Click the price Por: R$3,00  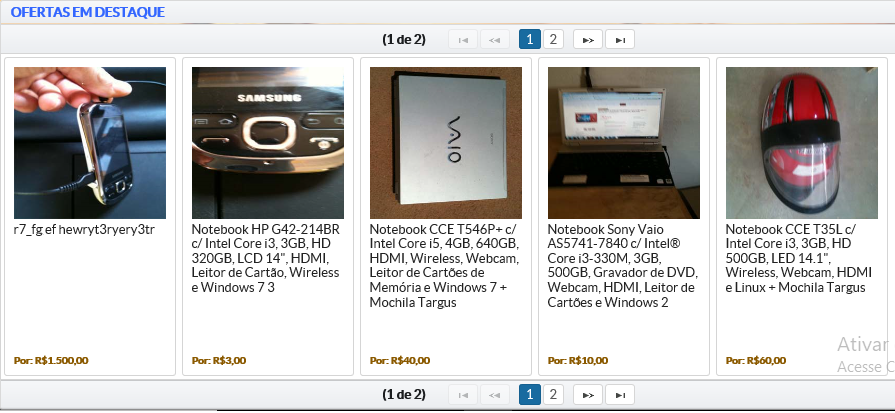[x=219, y=361]
